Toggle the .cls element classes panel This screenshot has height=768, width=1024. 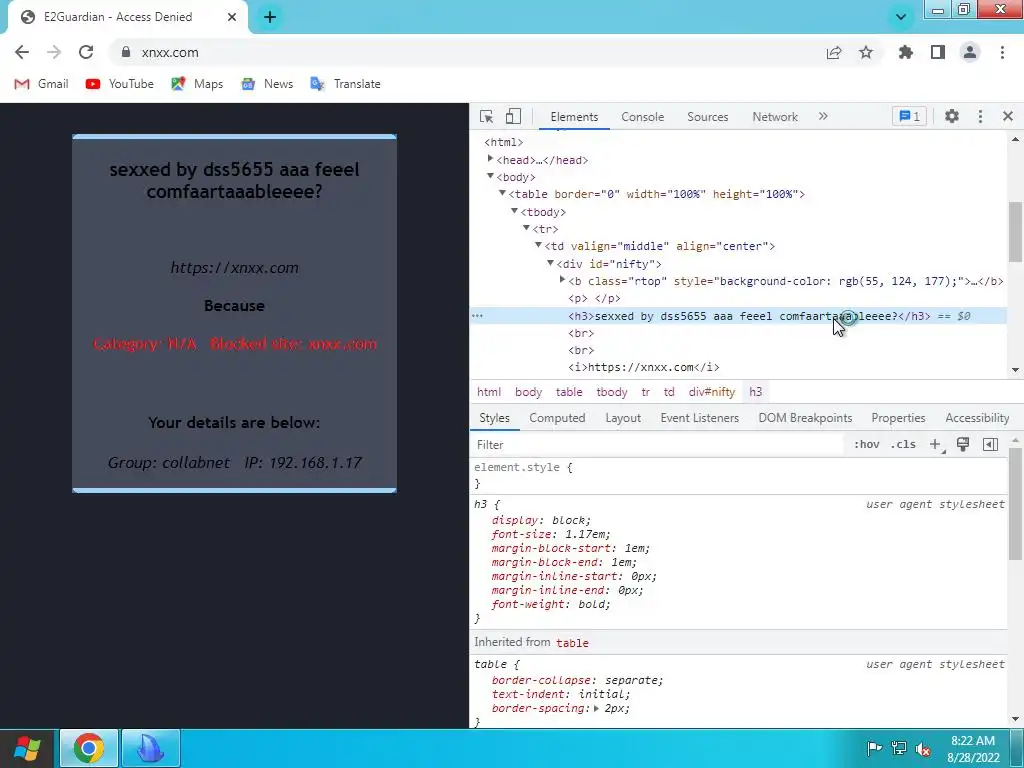point(903,444)
